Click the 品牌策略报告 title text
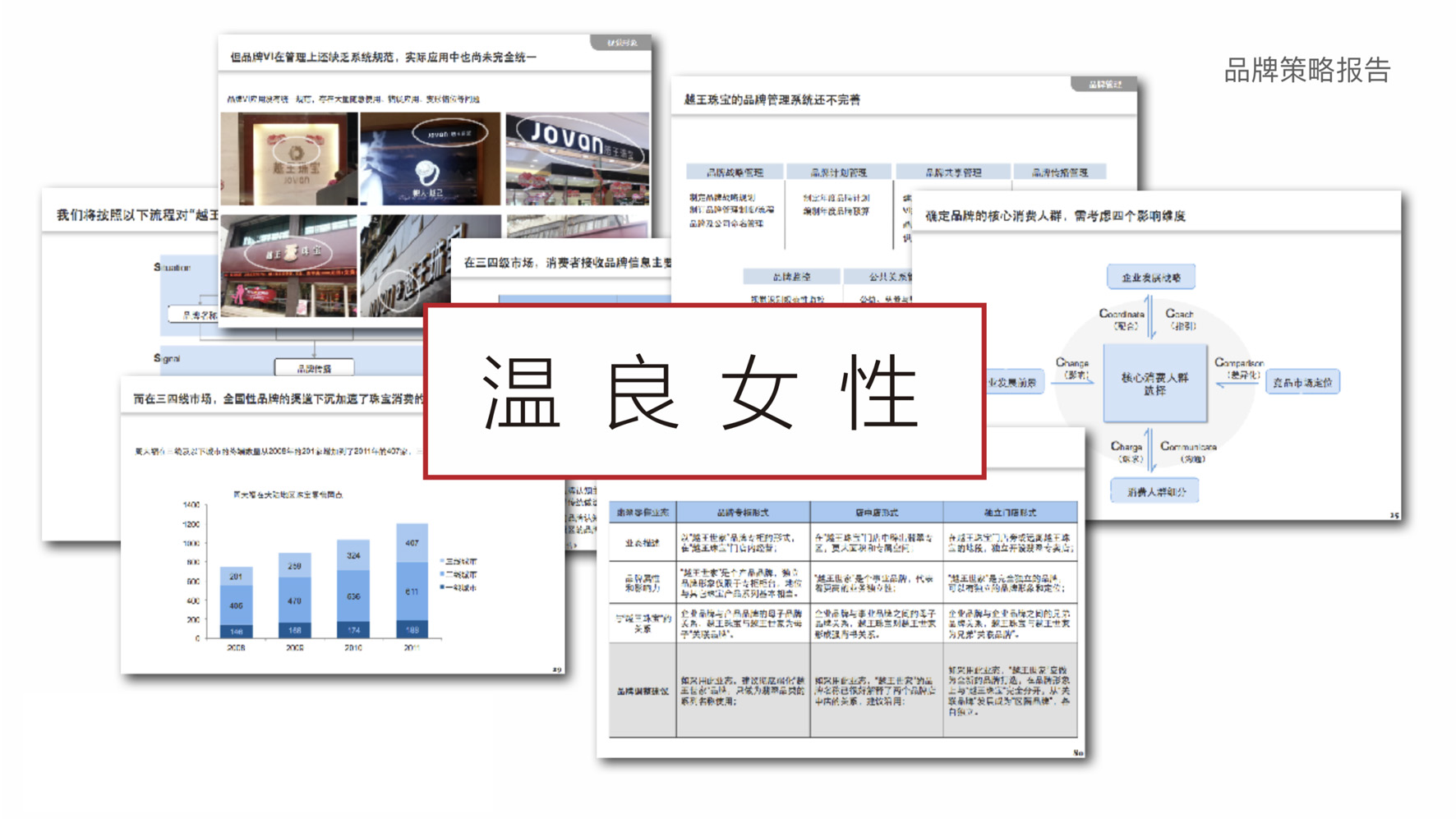The height and width of the screenshot is (819, 1456). point(1306,71)
